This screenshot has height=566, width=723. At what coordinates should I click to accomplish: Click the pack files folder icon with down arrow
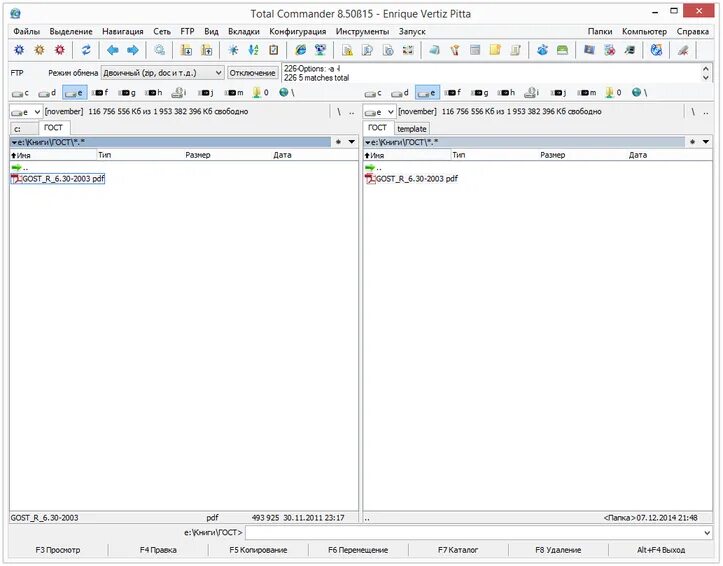186,50
